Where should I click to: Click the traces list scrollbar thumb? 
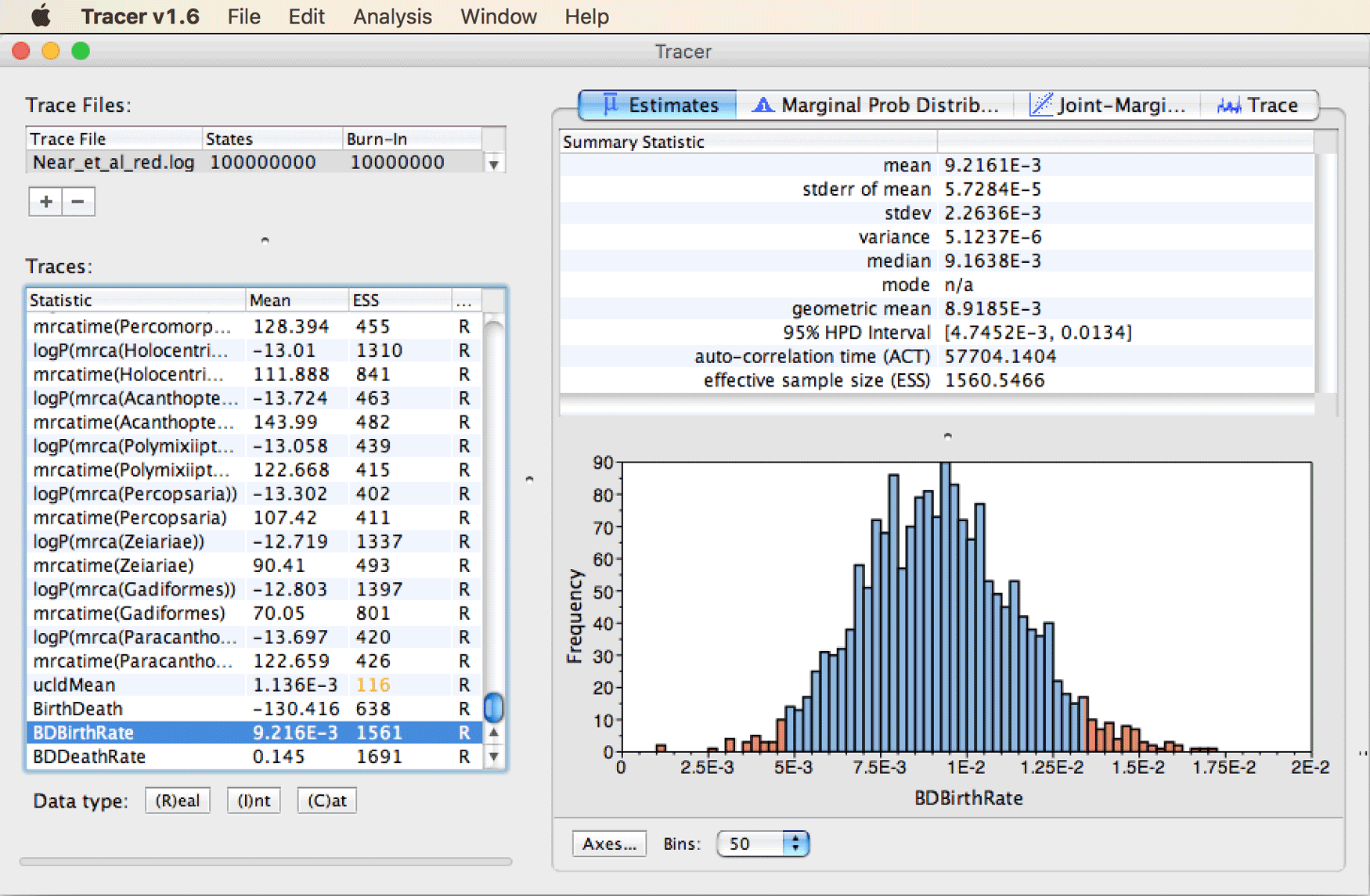pos(493,707)
